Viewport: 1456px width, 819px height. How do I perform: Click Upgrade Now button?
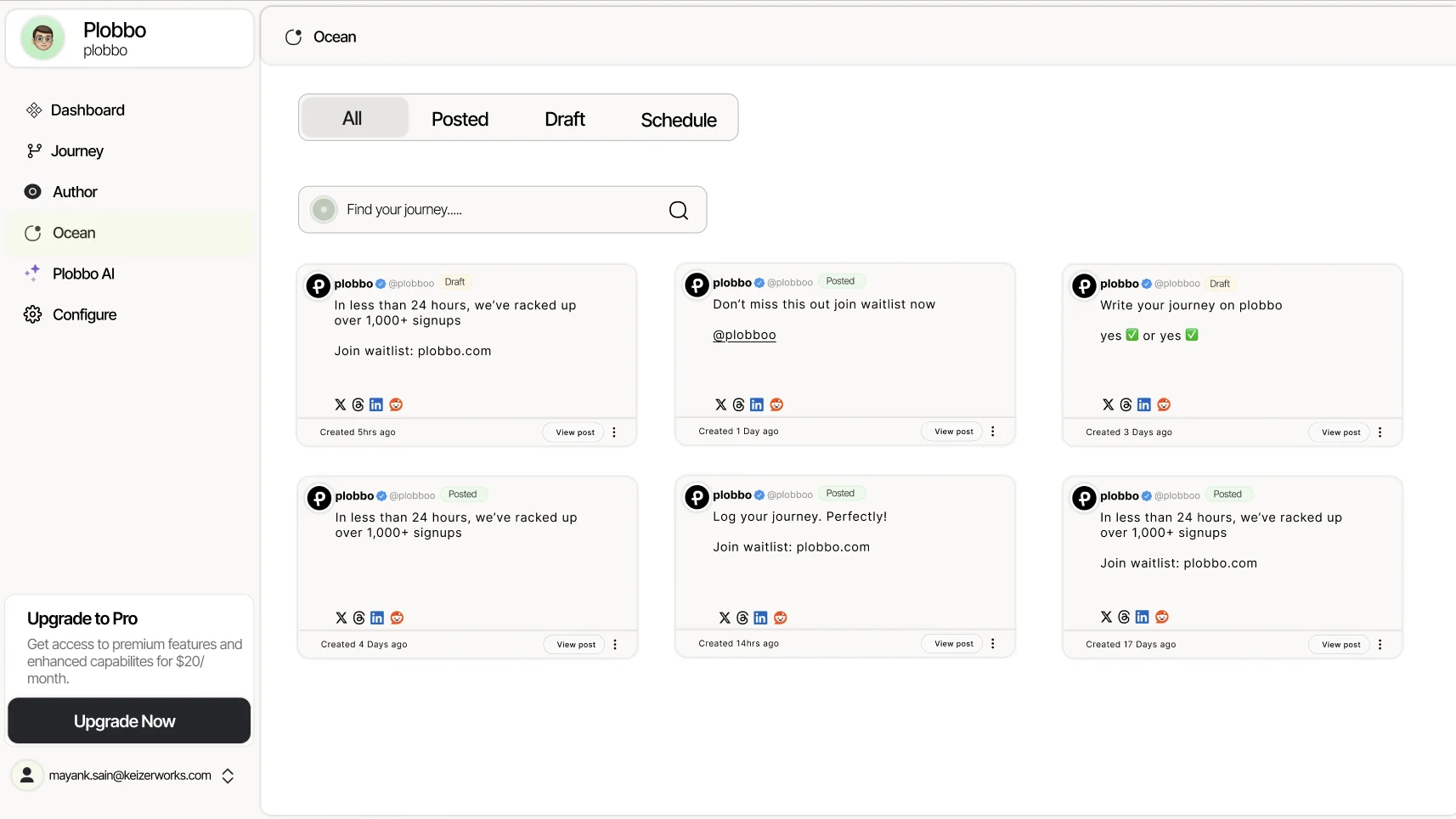pyautogui.click(x=129, y=721)
